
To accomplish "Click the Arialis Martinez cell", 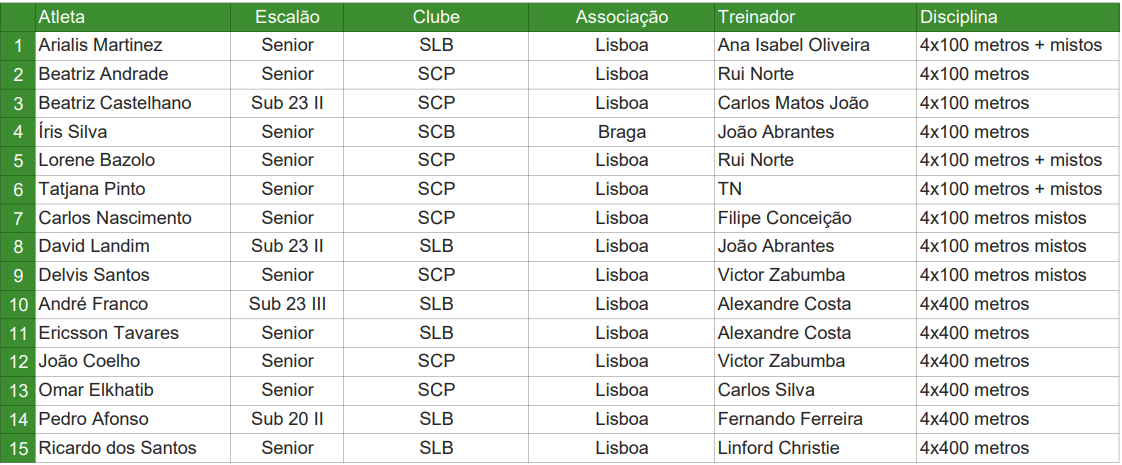I will pos(100,45).
